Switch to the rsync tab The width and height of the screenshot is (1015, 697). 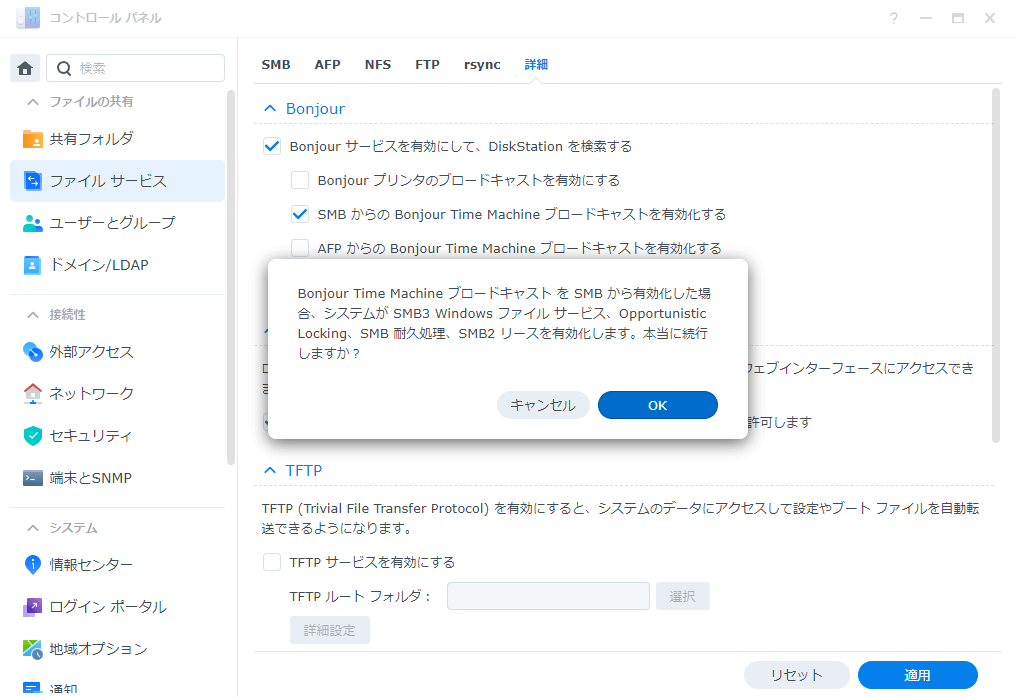(482, 65)
